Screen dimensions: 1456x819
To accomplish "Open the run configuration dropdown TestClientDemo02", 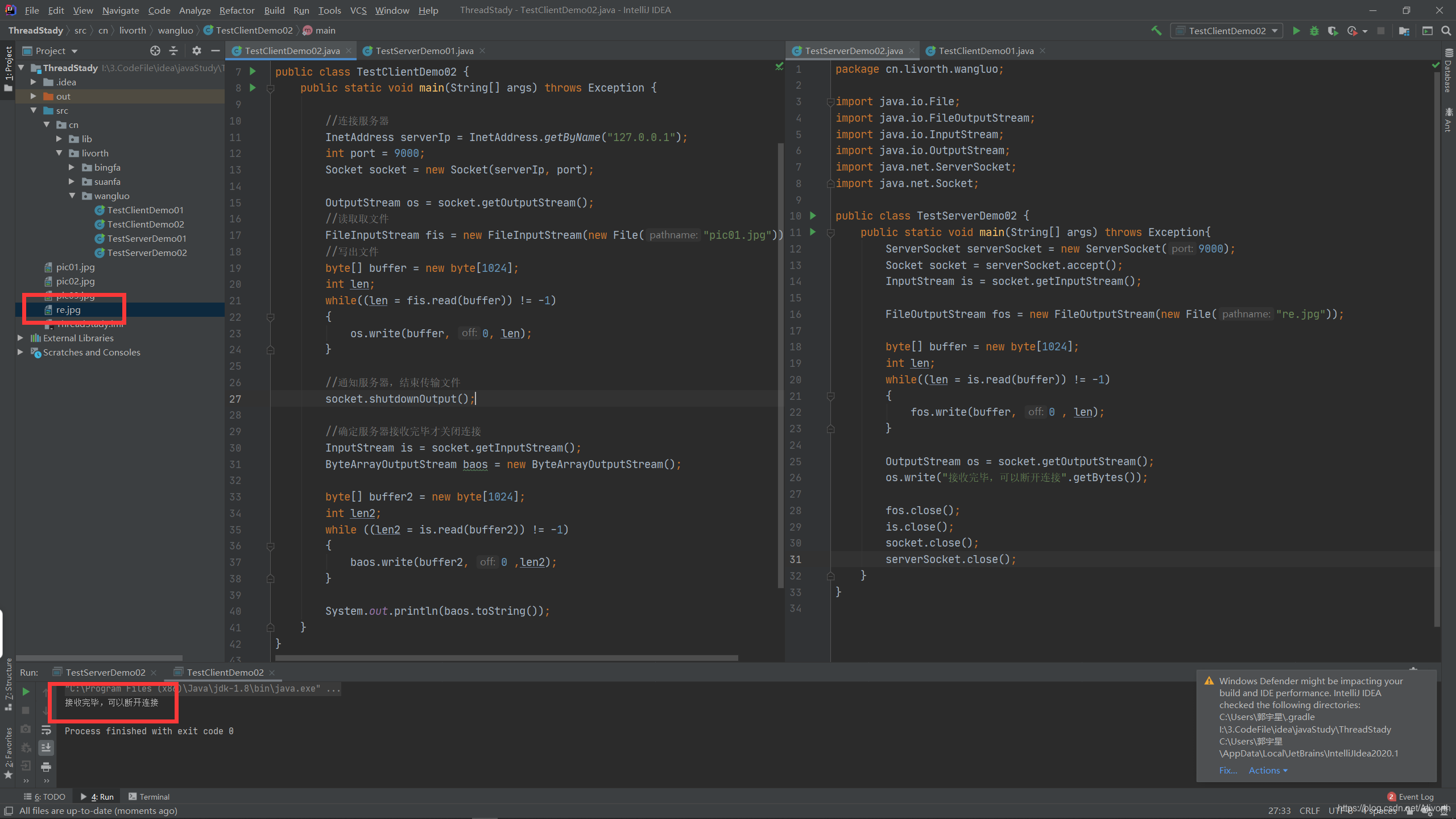I will coord(1226,31).
